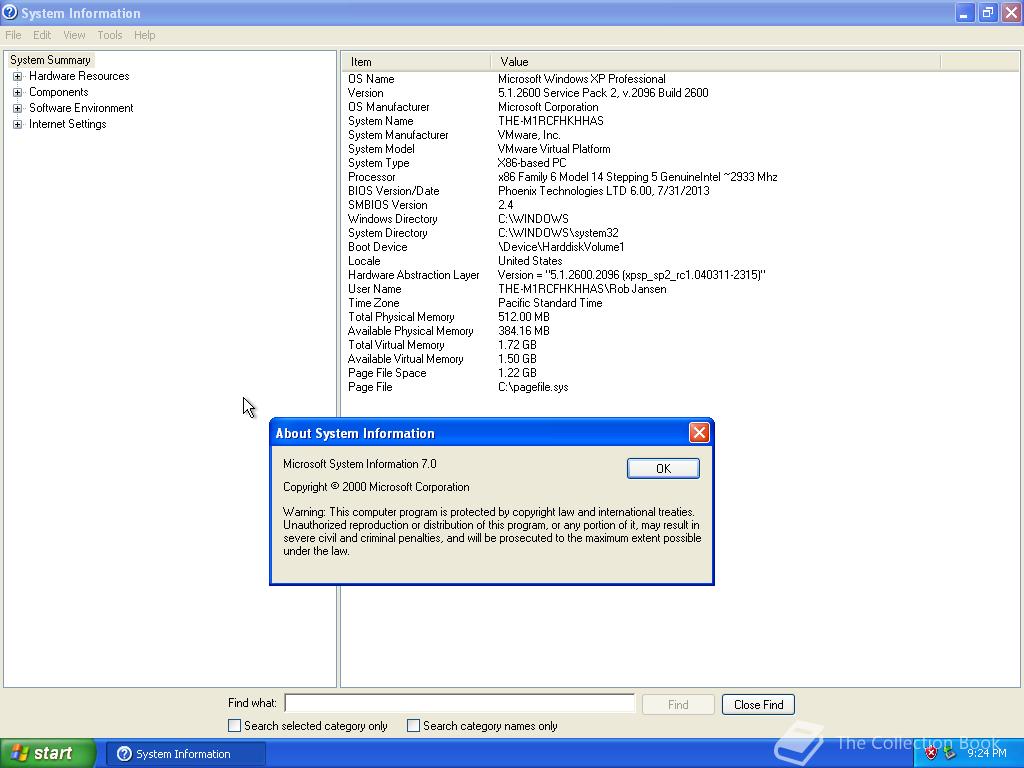
Task: Expand the Components node
Action: [18, 93]
